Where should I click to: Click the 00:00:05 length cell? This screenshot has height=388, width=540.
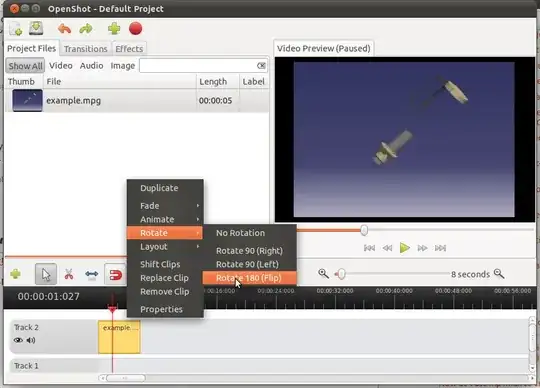tap(215, 101)
